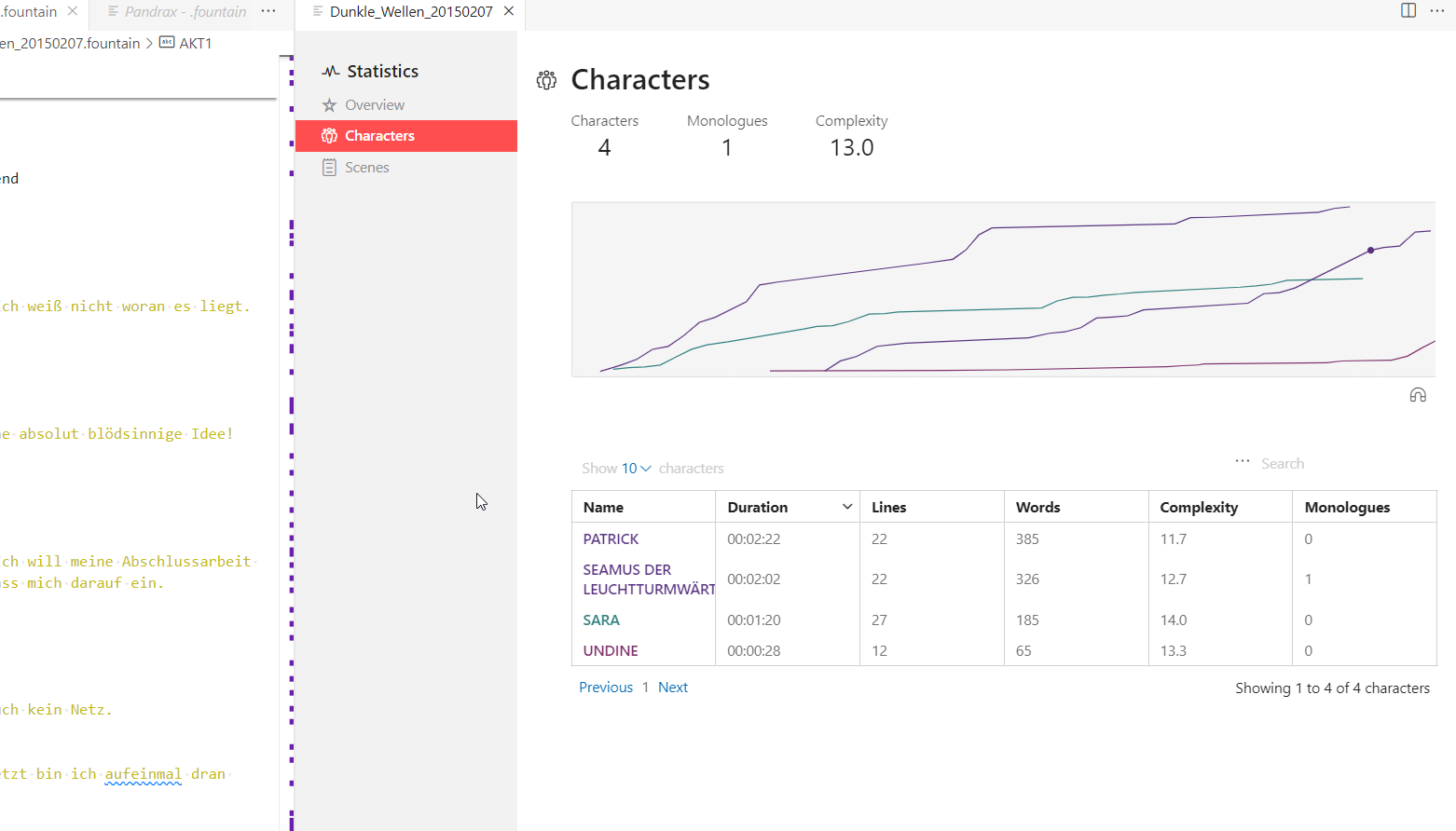
Task: Split the editor with the layout icon
Action: click(x=1408, y=10)
